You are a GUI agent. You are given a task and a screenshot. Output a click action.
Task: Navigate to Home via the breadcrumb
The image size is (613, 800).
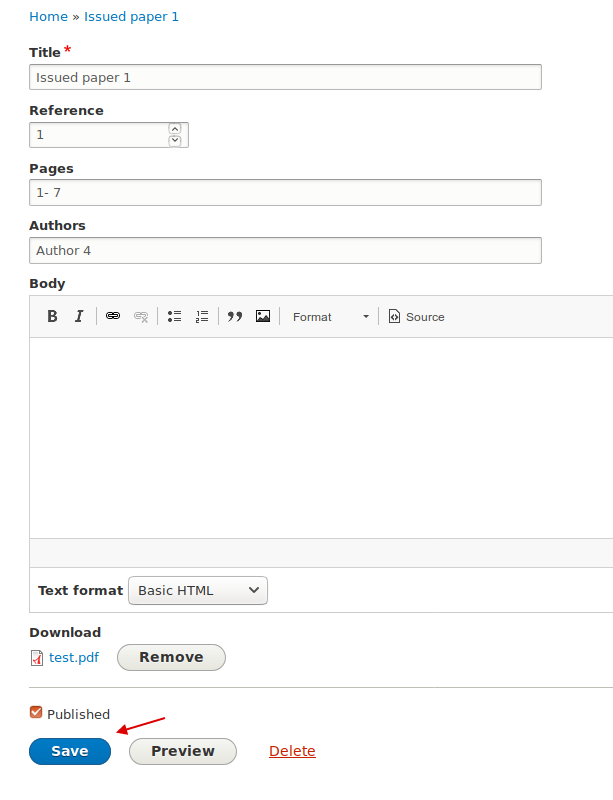pyautogui.click(x=48, y=16)
